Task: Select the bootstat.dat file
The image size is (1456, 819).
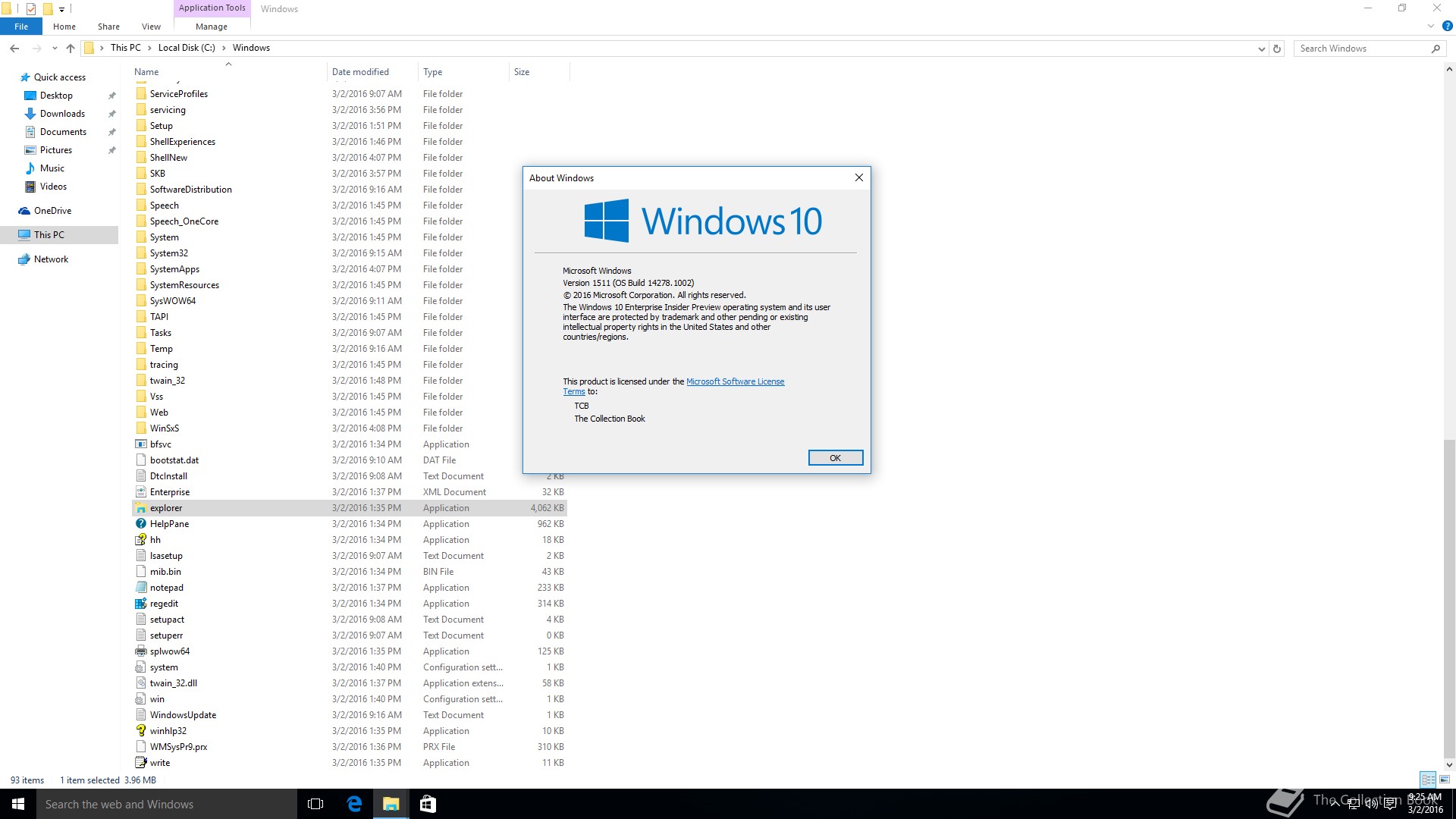Action: [174, 460]
